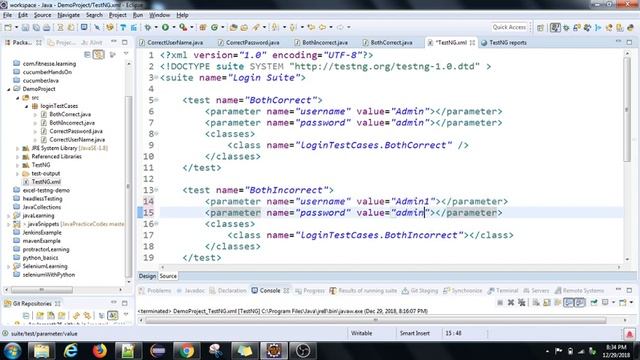Collapse the DemoProject tree node

(x=9, y=89)
